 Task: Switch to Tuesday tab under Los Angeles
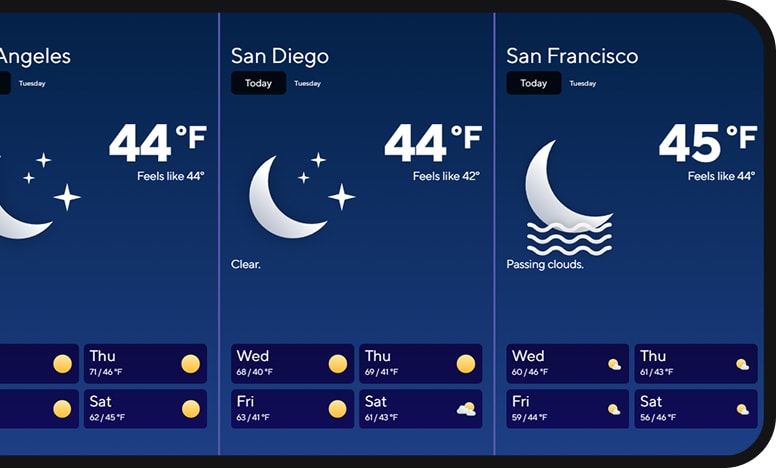(32, 83)
